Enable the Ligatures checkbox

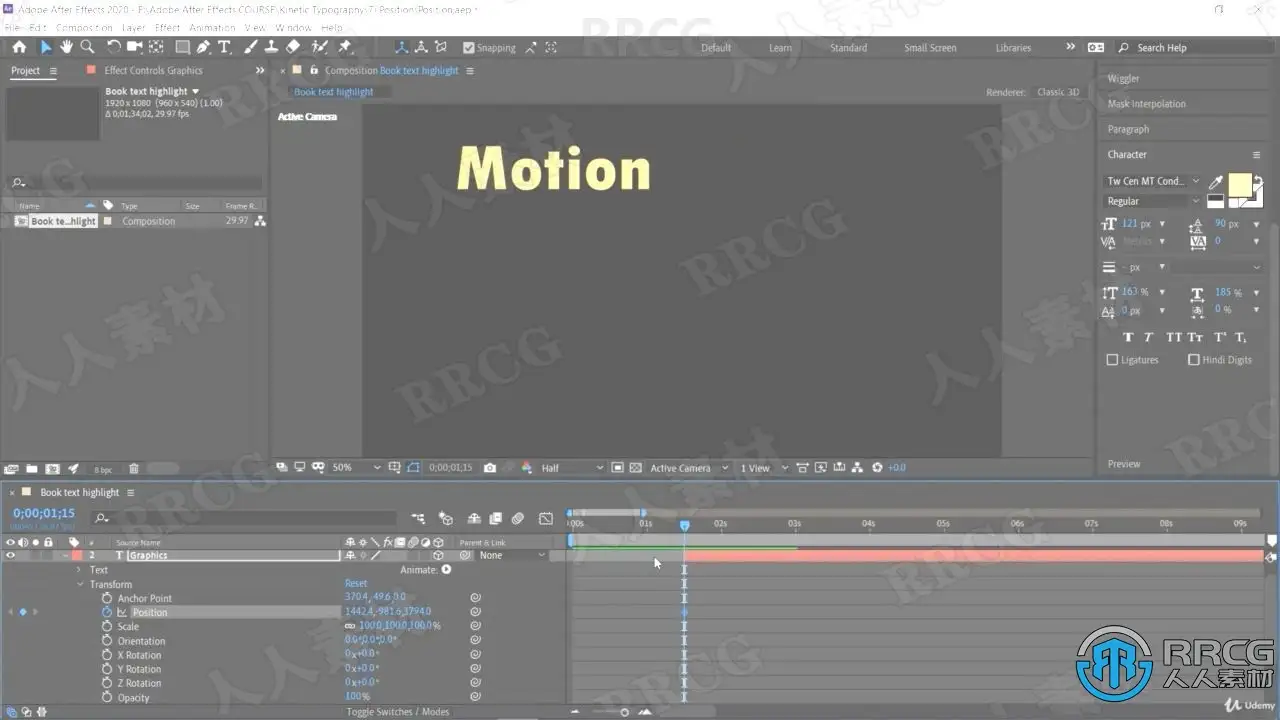(x=1113, y=360)
